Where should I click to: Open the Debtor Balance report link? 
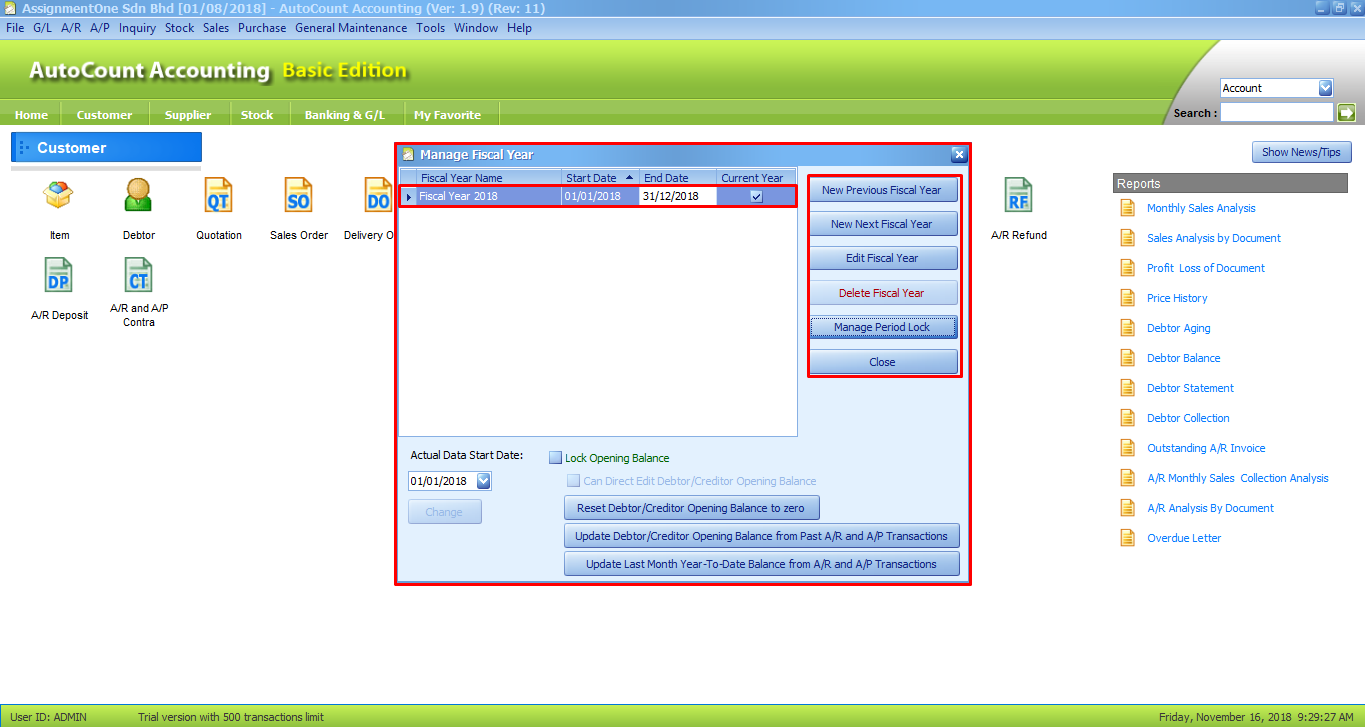tap(1183, 358)
